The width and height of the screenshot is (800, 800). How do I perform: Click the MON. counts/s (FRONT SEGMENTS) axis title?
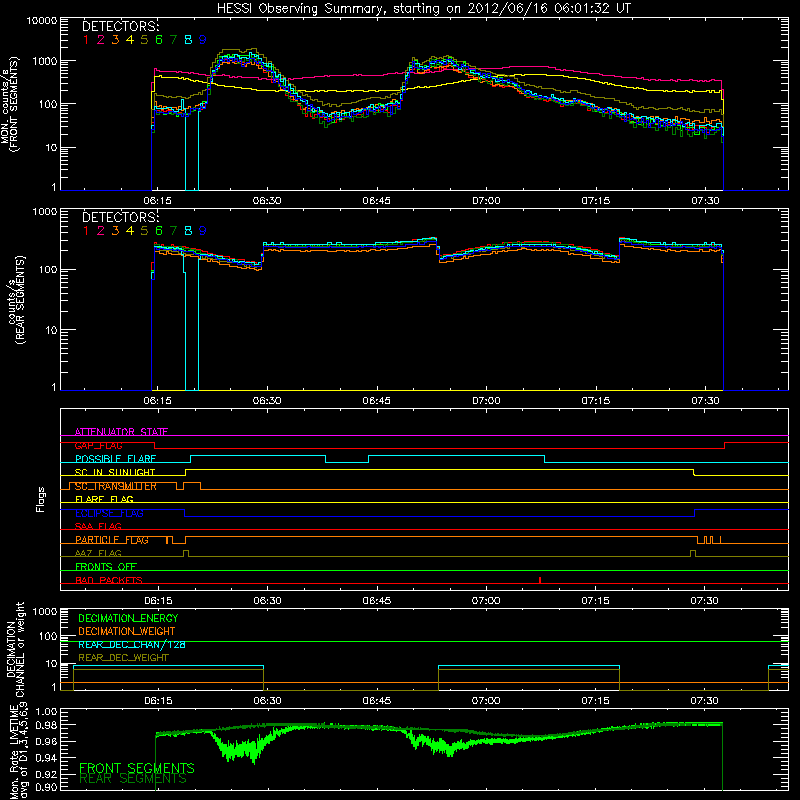tap(9, 105)
